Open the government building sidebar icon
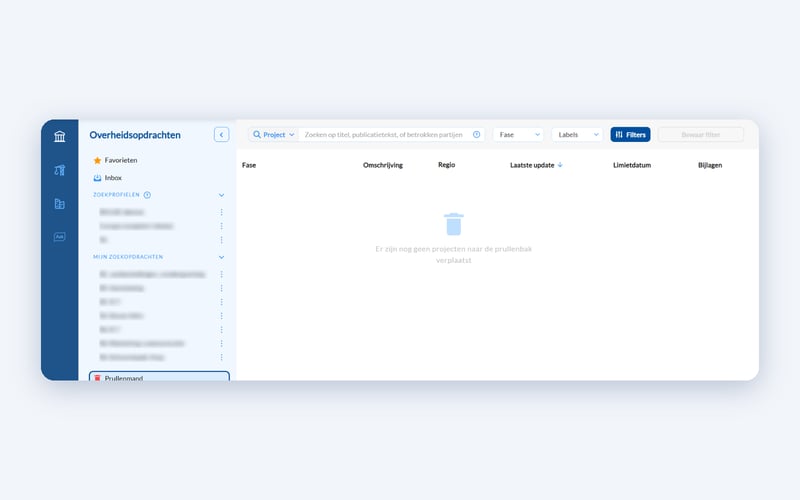Screen dimensions: 800x500 coord(60,136)
